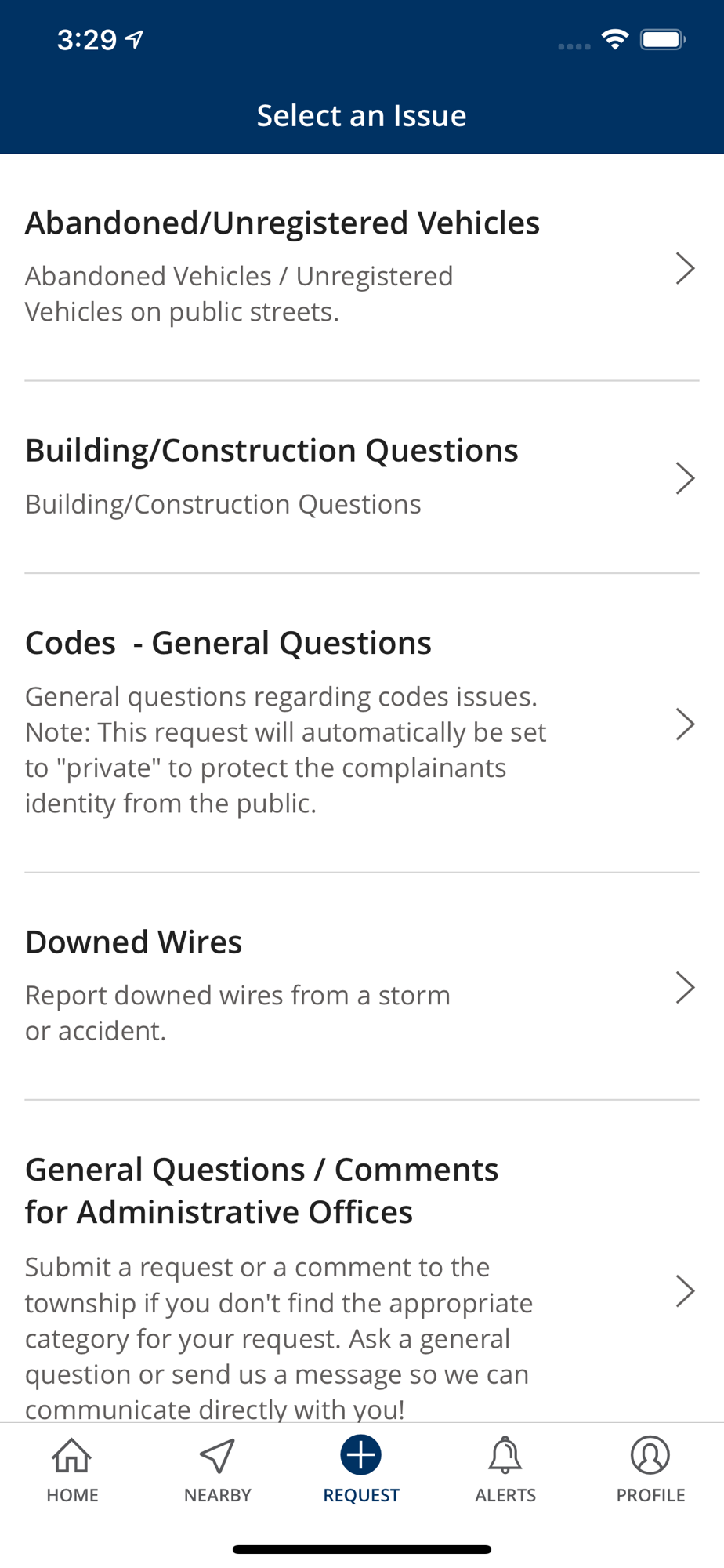Tap the Request plus circle icon
The height and width of the screenshot is (1568, 724).
pyautogui.click(x=361, y=1455)
